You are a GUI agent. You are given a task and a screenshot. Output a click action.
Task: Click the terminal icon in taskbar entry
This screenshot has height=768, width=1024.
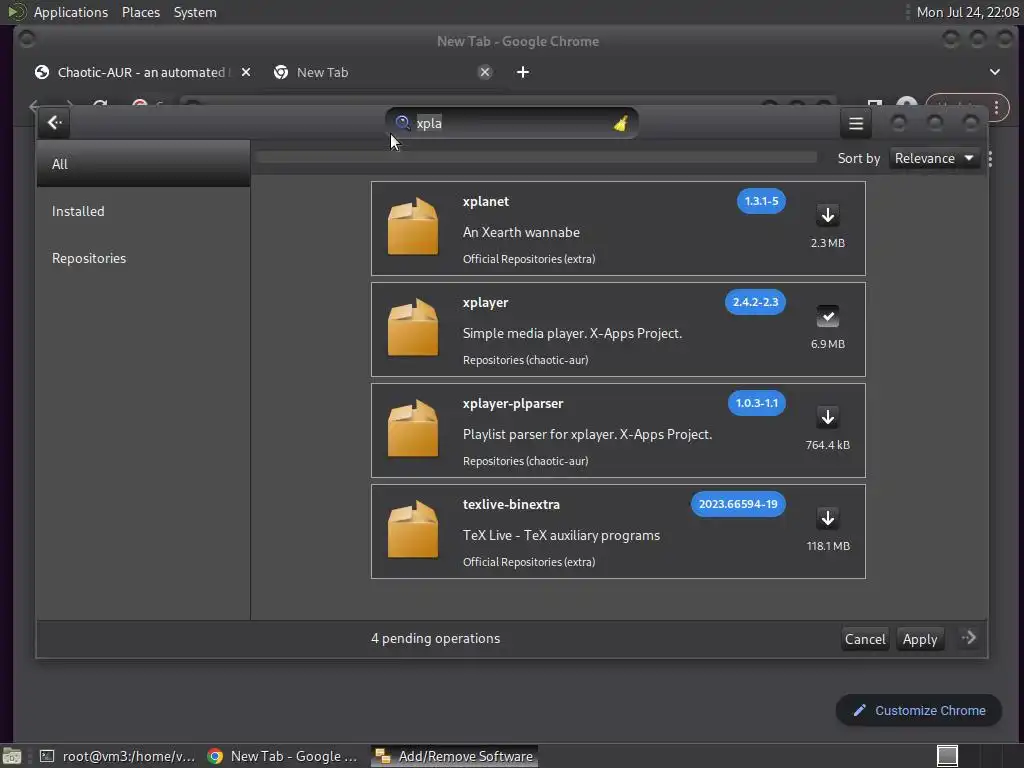(x=47, y=756)
